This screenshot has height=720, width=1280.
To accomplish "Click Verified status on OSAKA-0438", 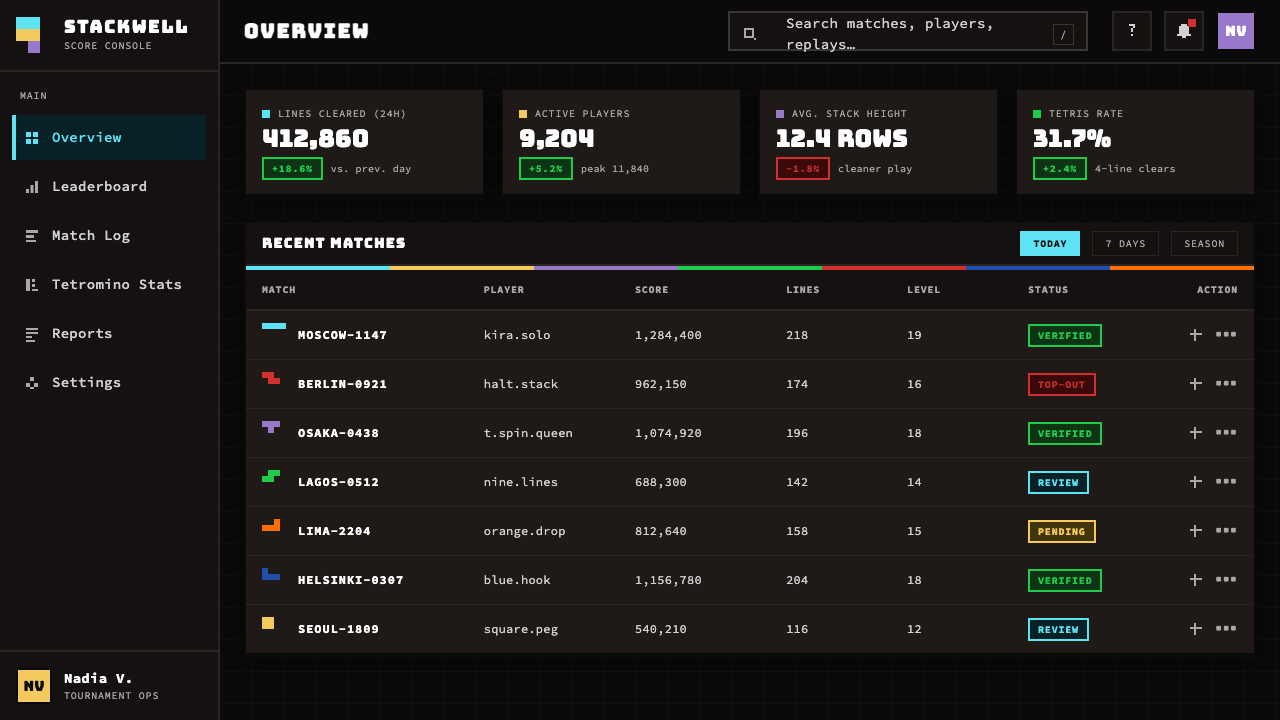I will 1065,433.
